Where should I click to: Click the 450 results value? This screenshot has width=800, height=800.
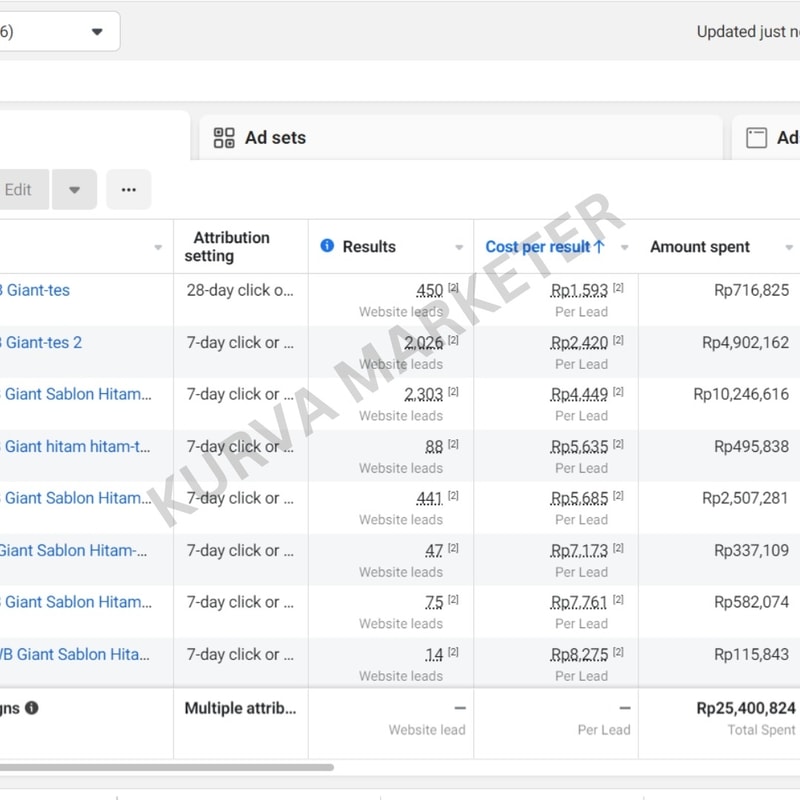(430, 291)
